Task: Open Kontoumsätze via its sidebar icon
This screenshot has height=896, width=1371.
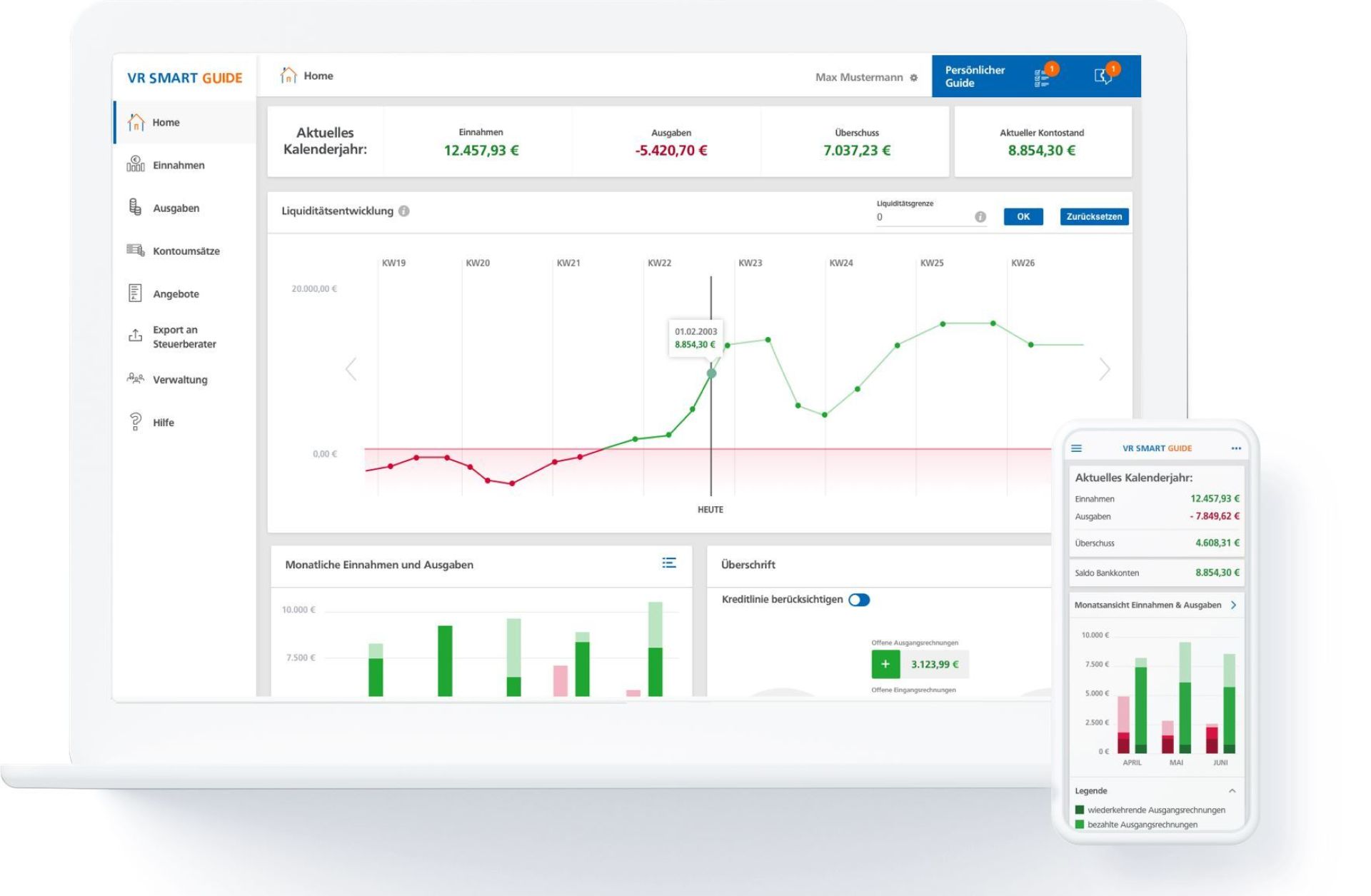Action: (x=134, y=251)
